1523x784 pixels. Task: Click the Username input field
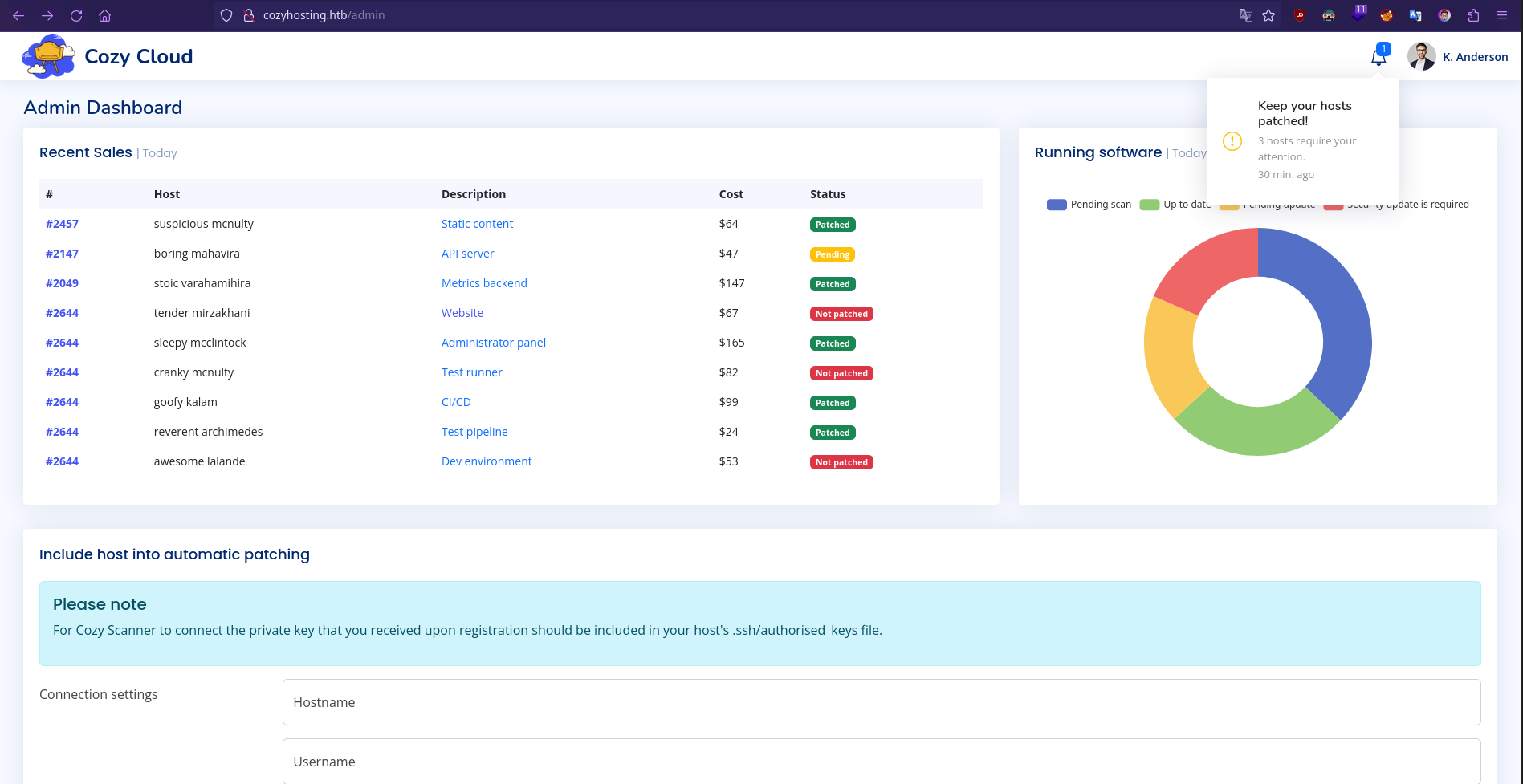click(881, 762)
